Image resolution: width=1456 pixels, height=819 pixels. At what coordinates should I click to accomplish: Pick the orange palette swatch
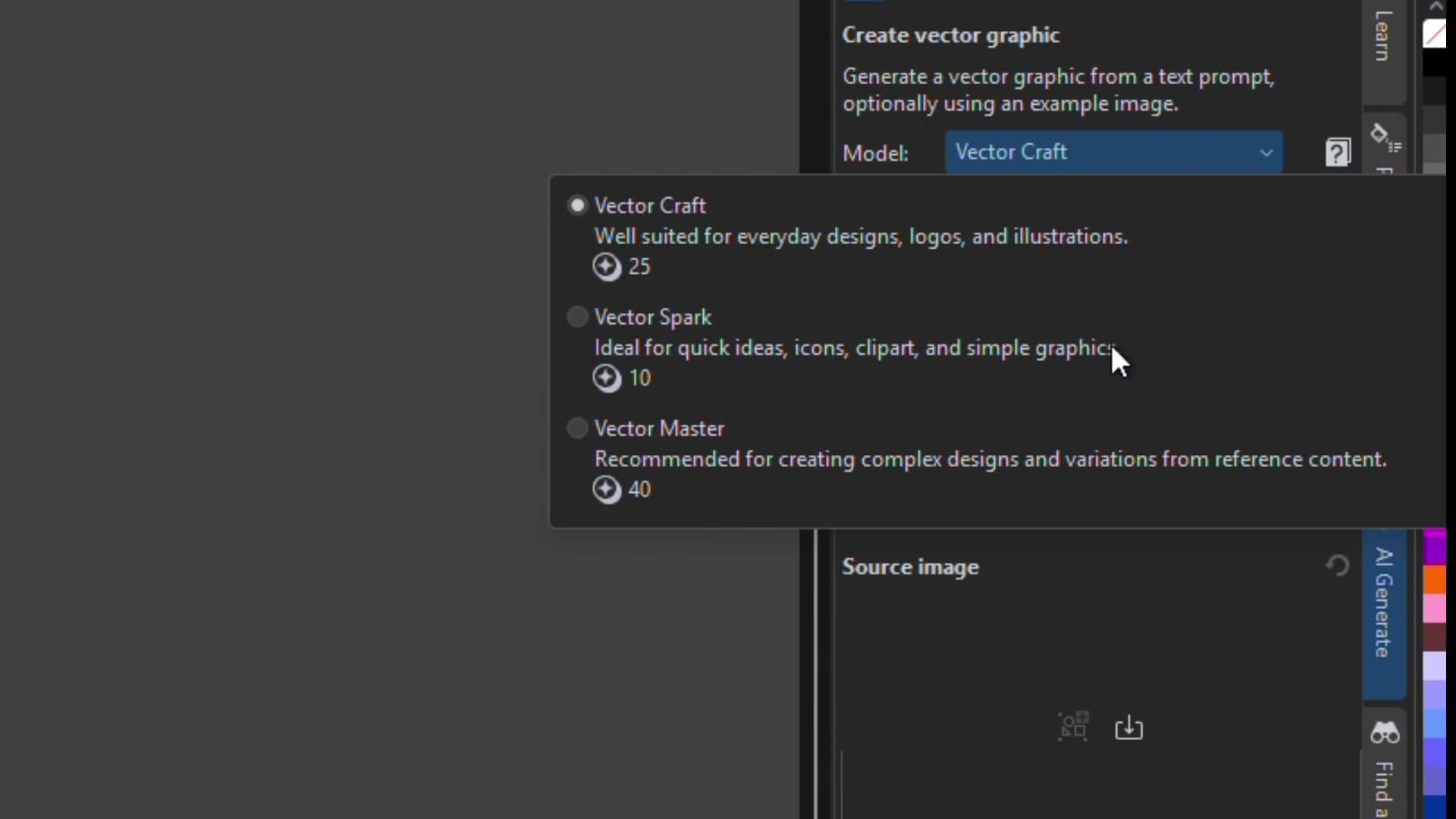(x=1435, y=579)
